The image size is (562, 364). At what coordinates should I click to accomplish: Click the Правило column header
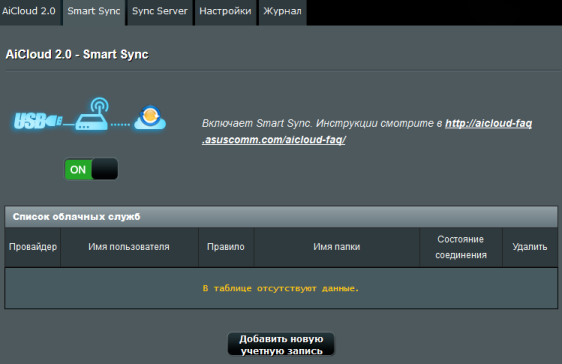pos(226,247)
